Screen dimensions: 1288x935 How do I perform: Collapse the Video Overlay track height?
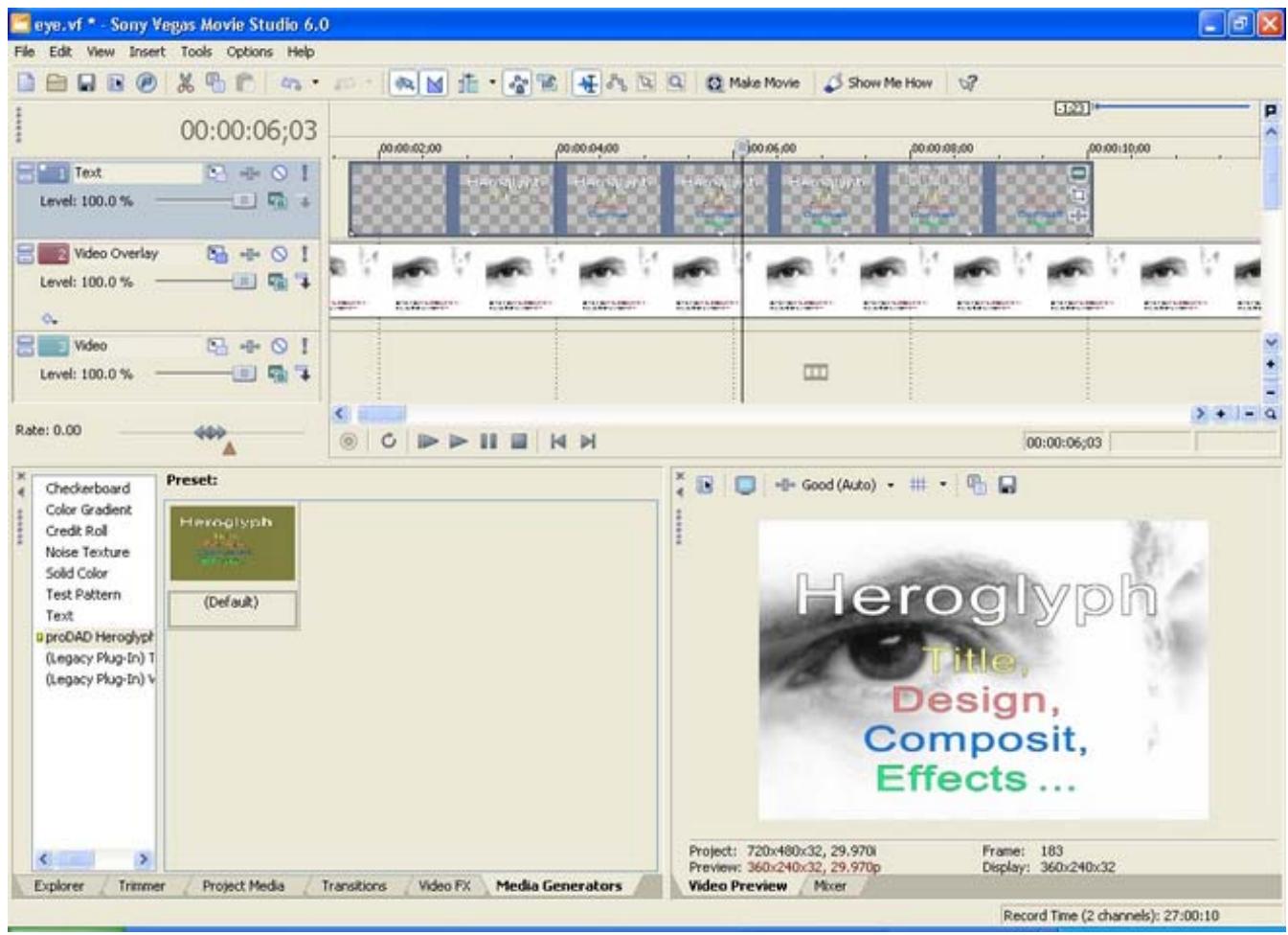point(27,249)
